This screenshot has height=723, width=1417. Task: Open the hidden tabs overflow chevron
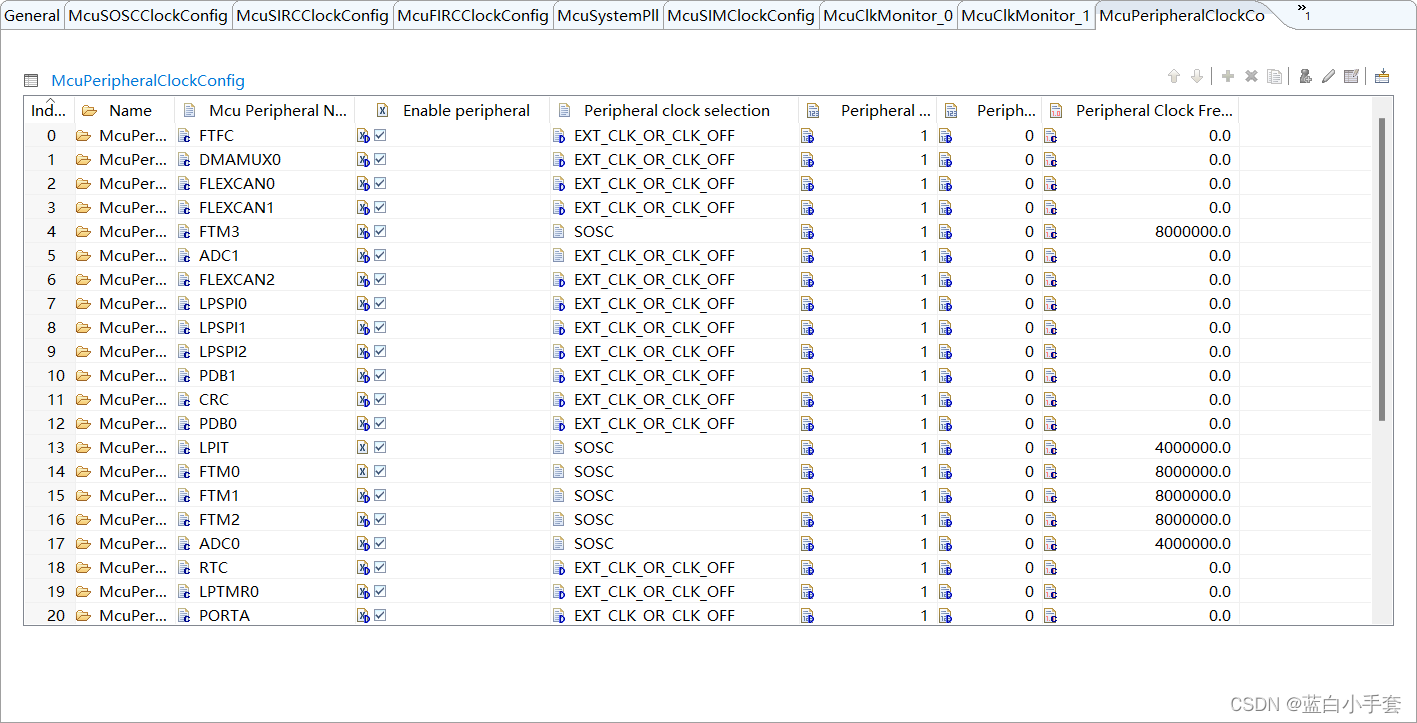1304,12
